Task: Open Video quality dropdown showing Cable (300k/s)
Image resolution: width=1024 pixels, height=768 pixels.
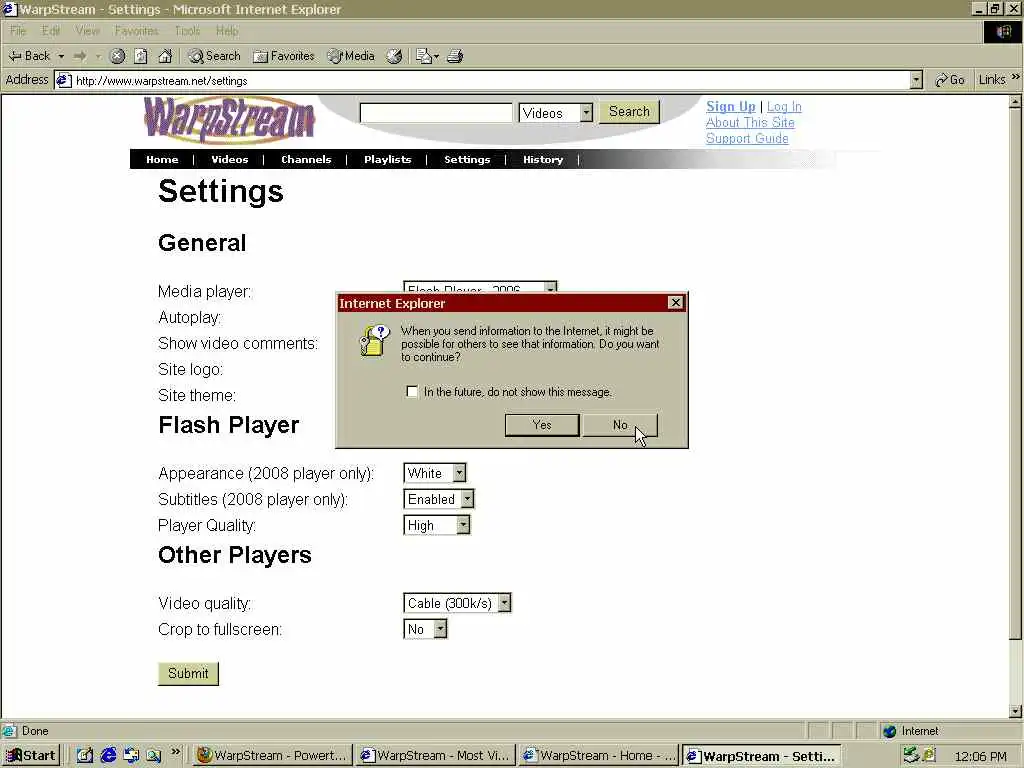Action: [x=457, y=603]
